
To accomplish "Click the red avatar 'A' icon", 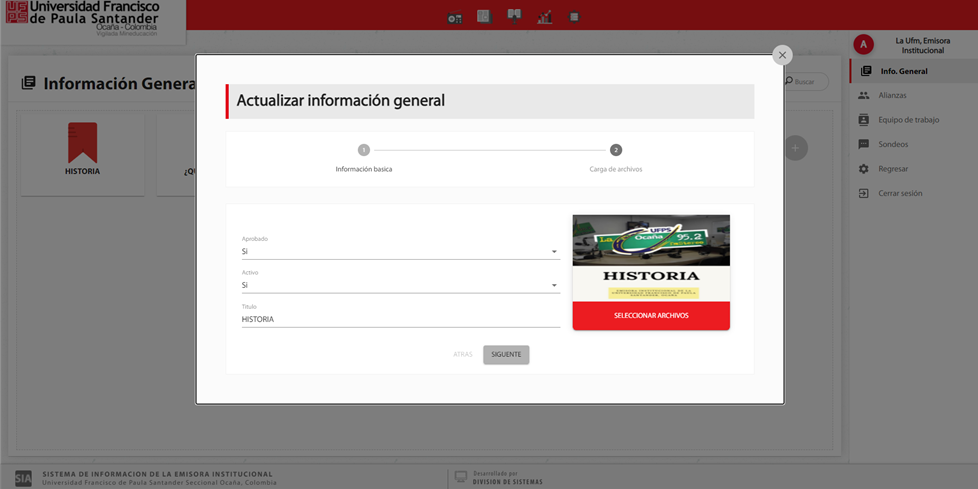I will coord(863,45).
